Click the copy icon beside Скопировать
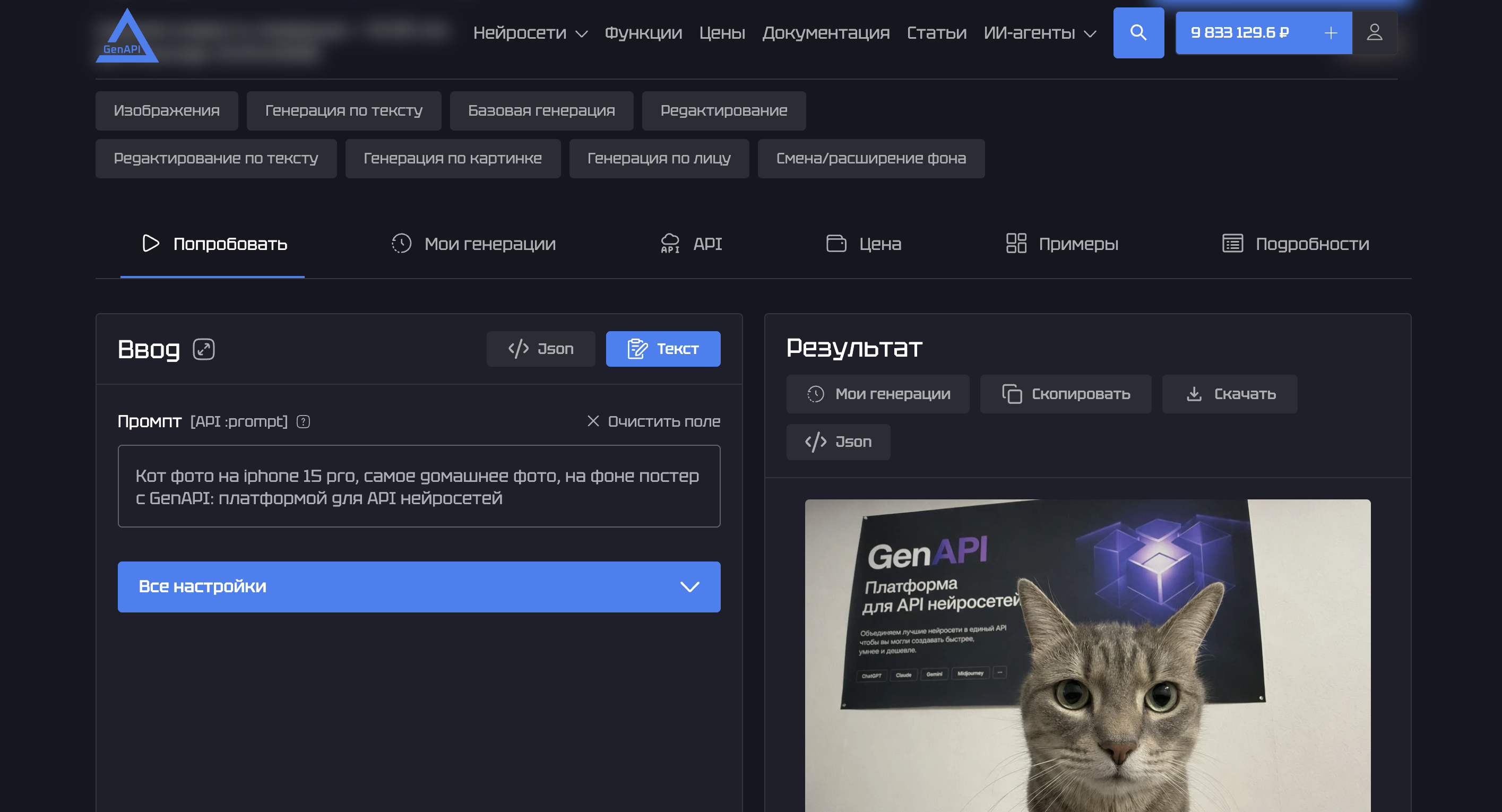Screen dimensions: 1502x812 [1012, 394]
